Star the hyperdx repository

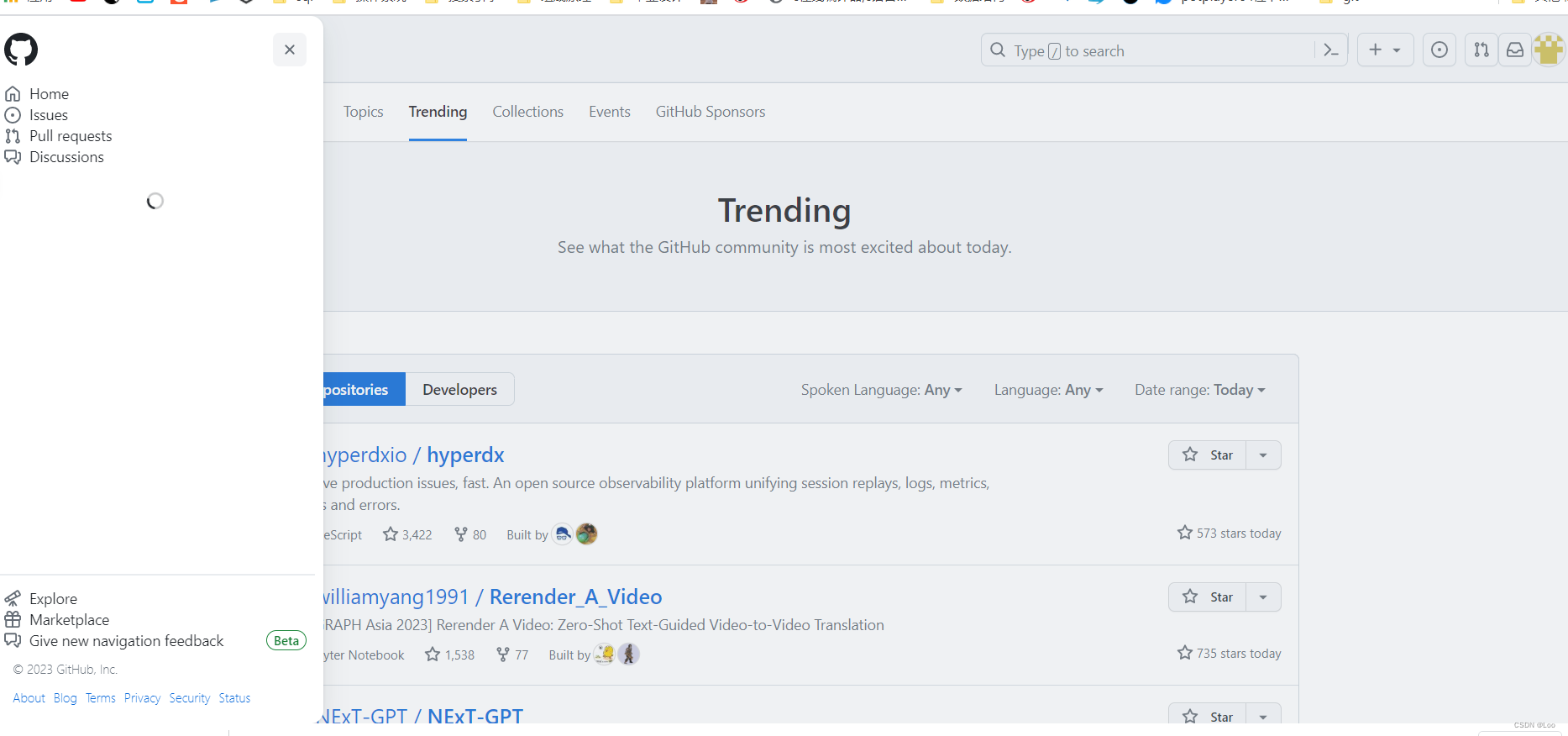pos(1208,455)
